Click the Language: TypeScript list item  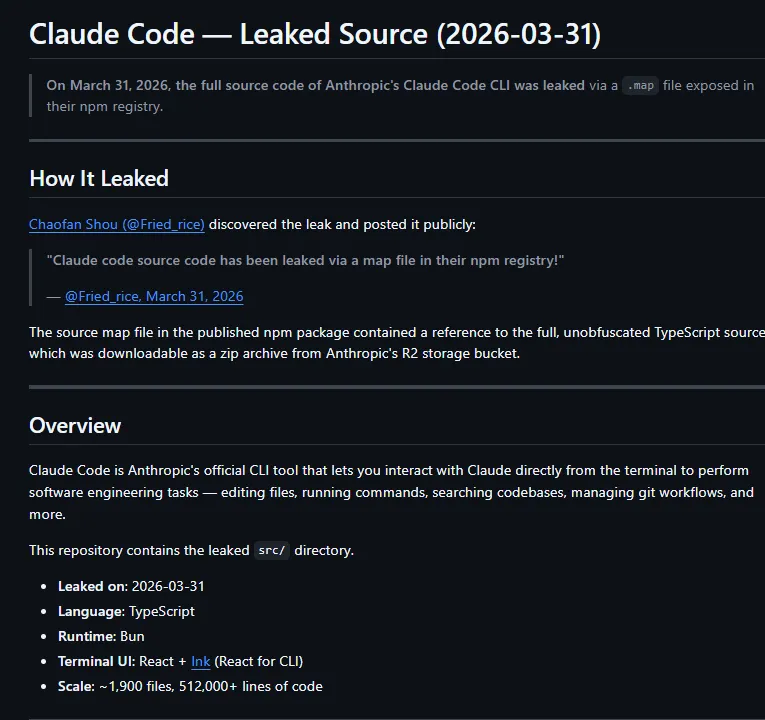click(126, 611)
